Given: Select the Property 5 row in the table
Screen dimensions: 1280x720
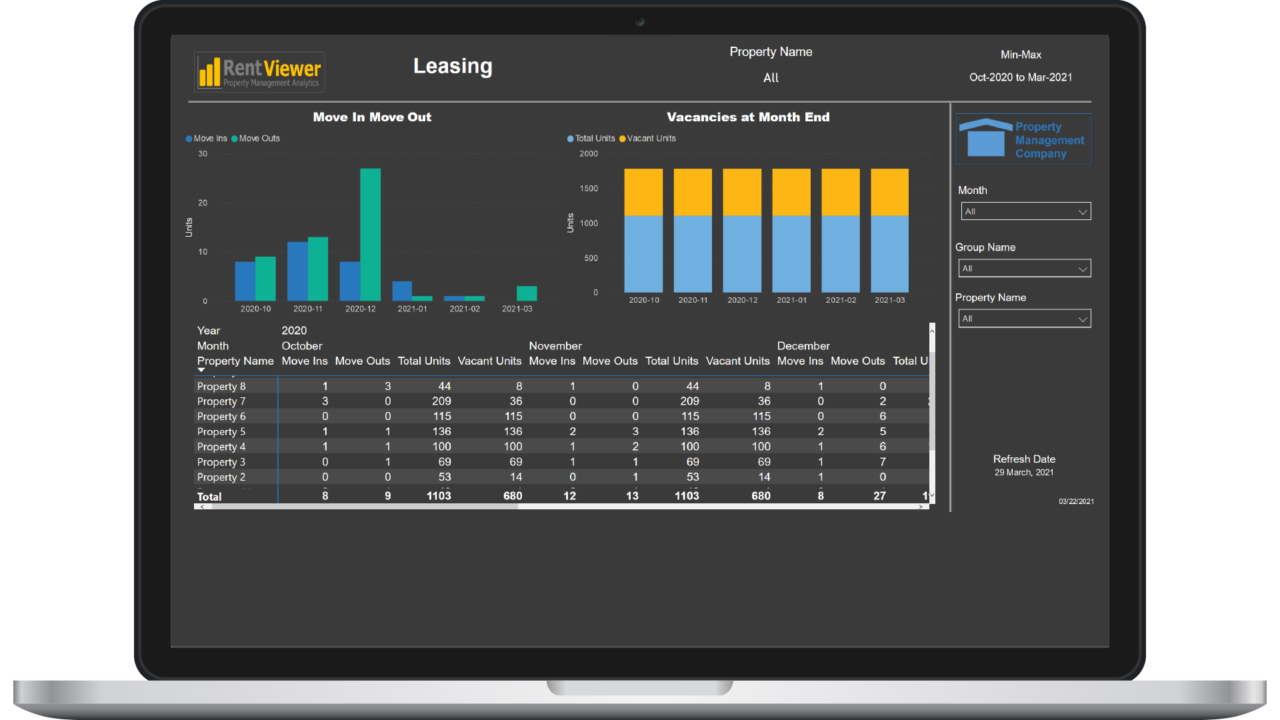Looking at the screenshot, I should tap(221, 431).
